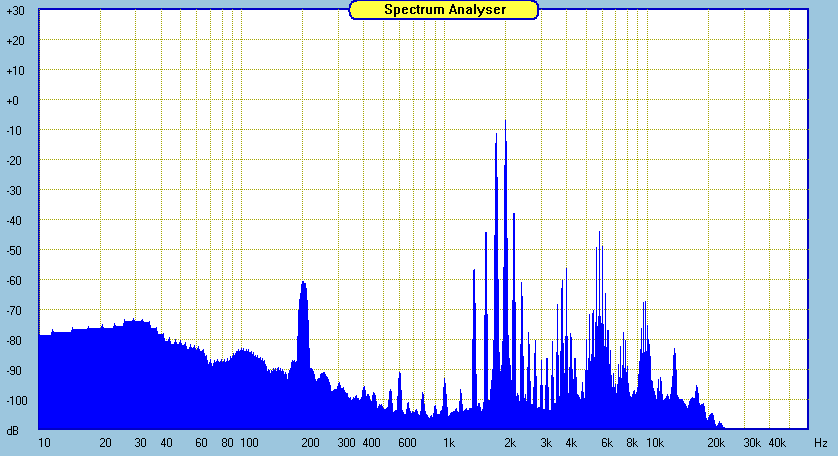
Task: Select the 8k frequency axis label
Action: 632,443
